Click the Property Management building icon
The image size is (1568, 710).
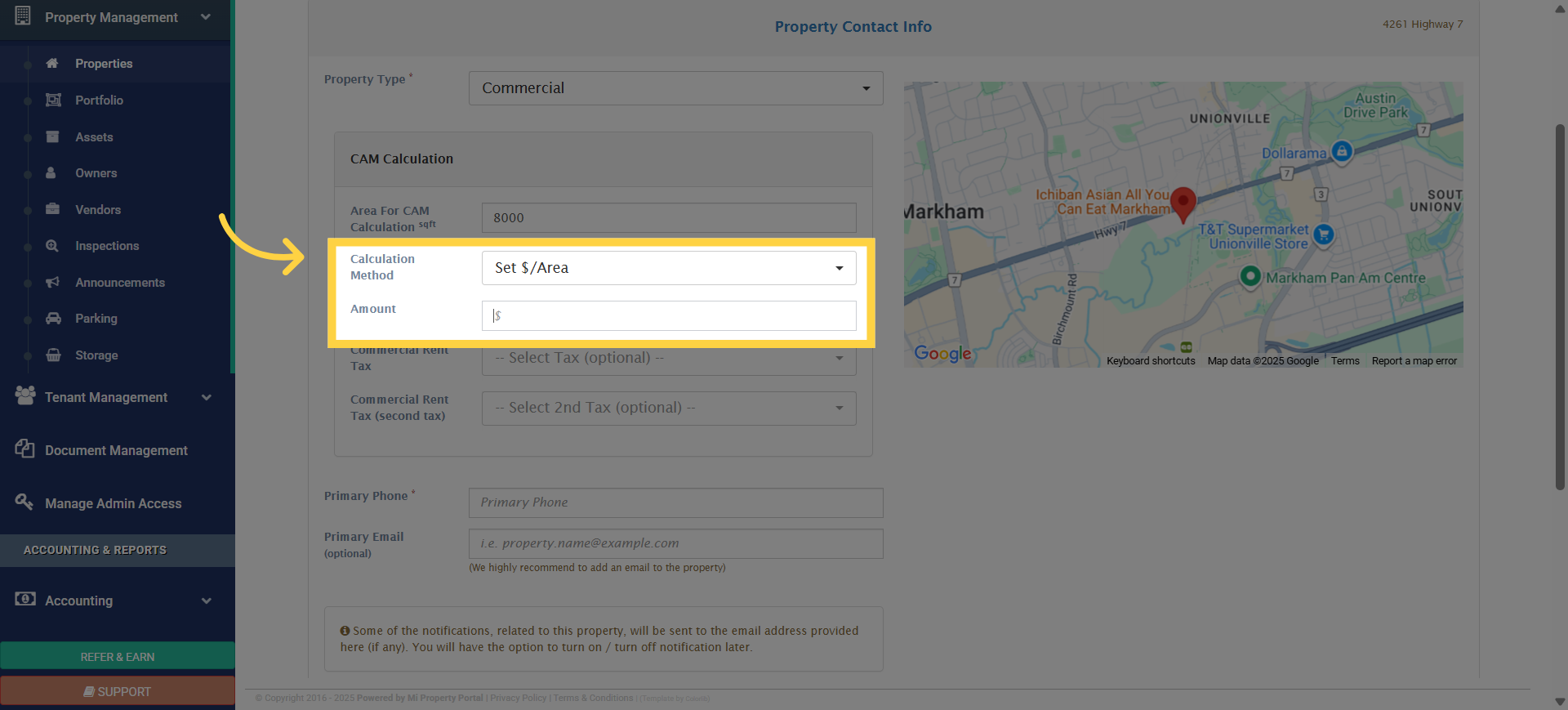point(23,16)
